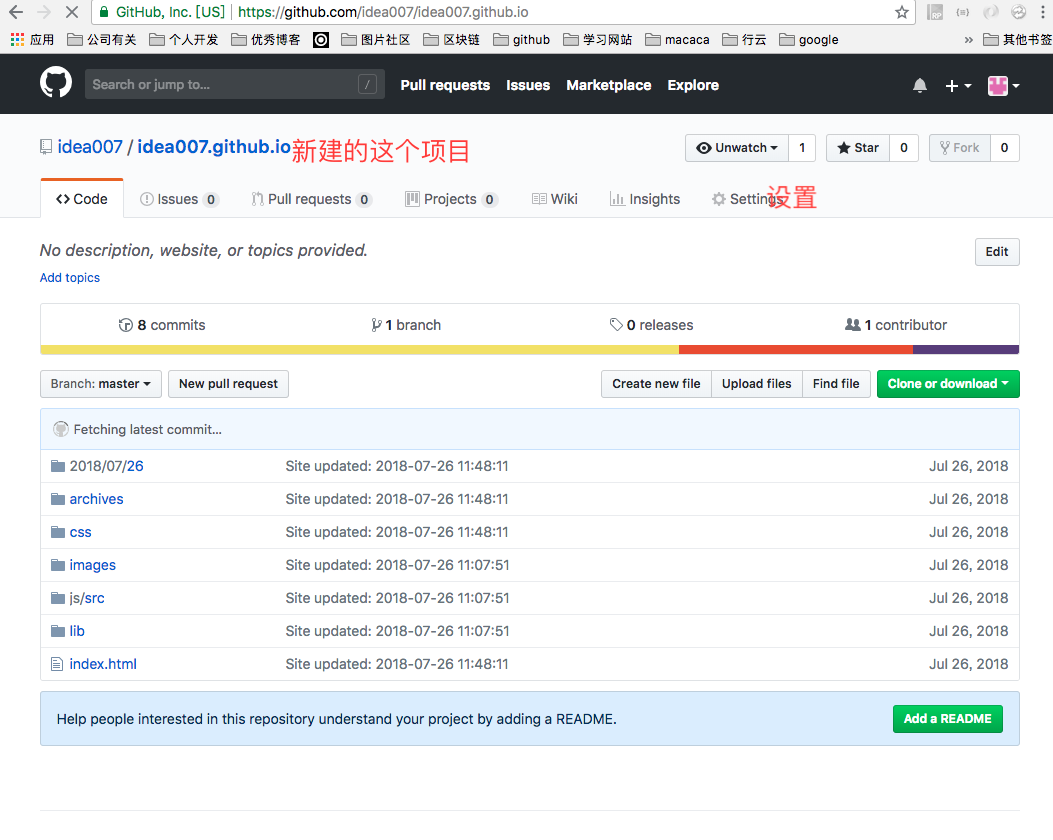View the 8 commits history
The height and width of the screenshot is (840, 1053).
[163, 325]
